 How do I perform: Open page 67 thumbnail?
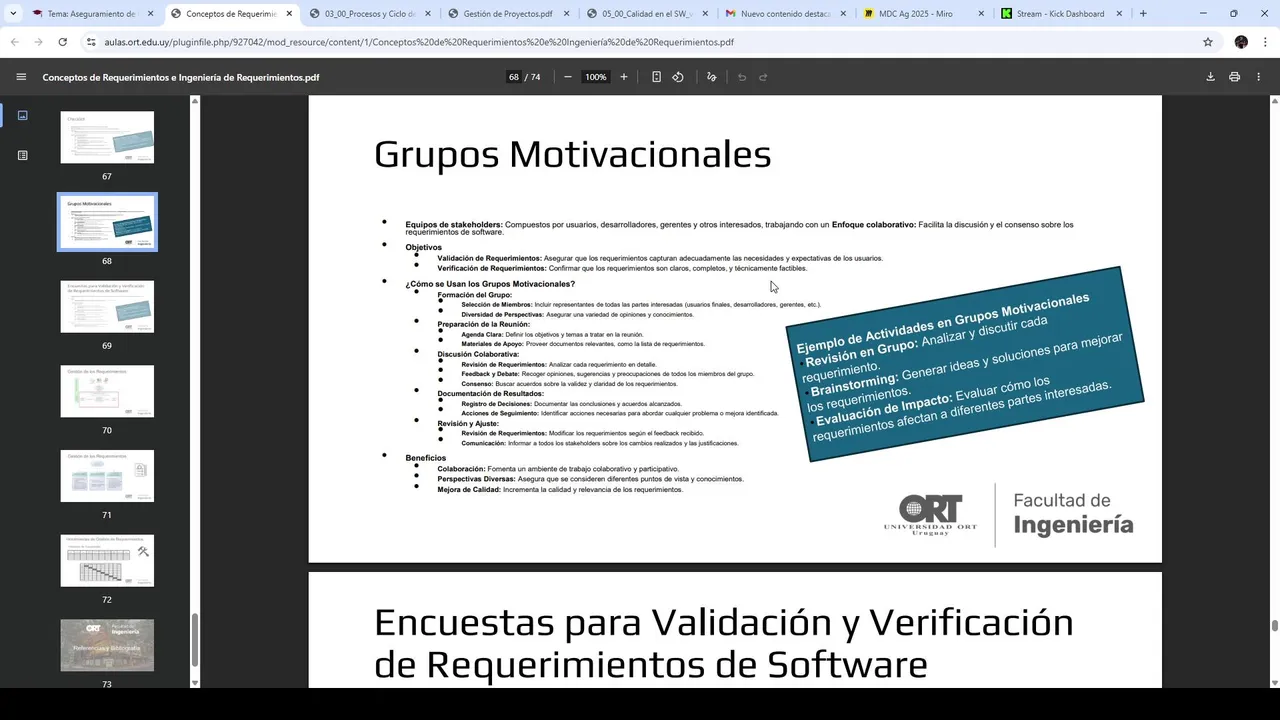click(107, 137)
